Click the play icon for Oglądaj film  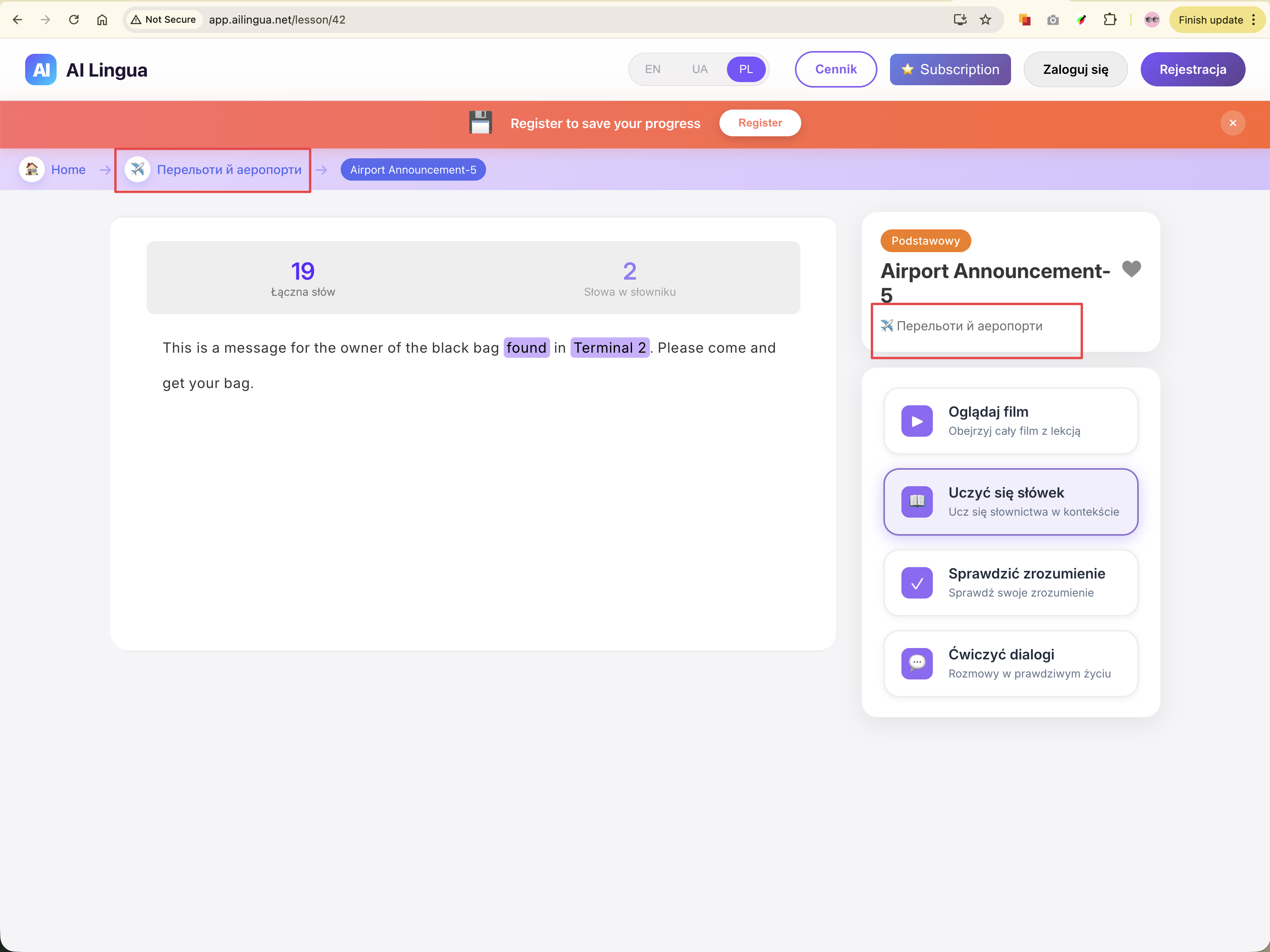click(917, 421)
